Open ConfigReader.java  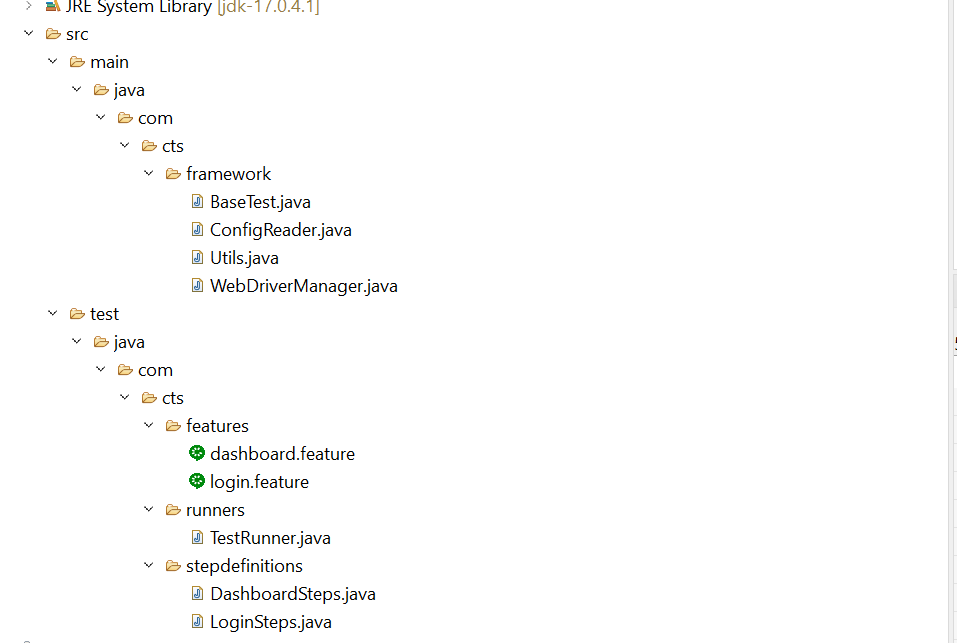click(280, 229)
